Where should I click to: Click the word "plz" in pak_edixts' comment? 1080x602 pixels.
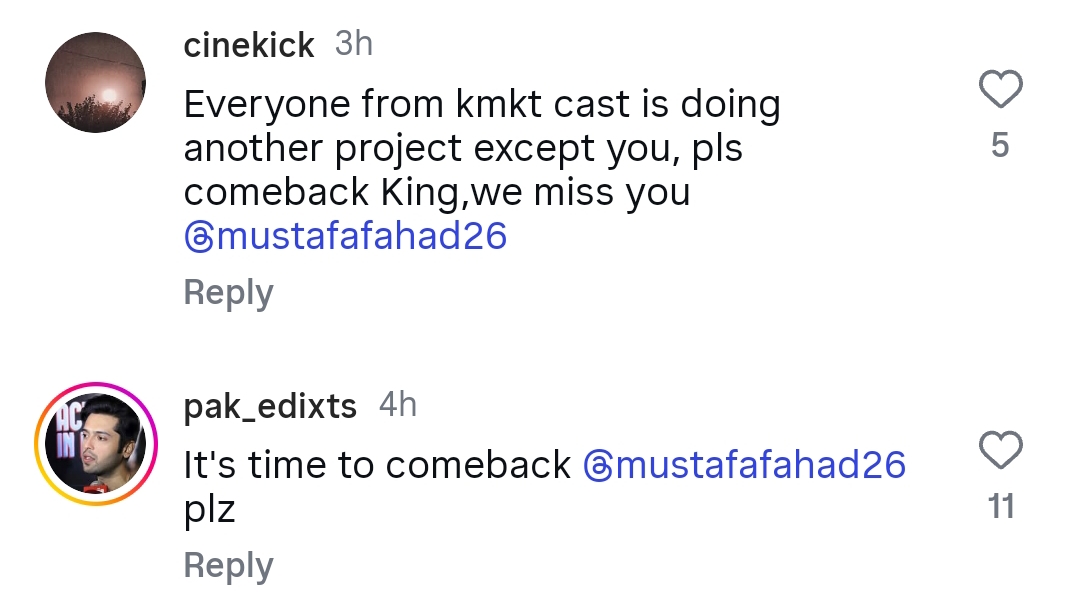click(210, 509)
